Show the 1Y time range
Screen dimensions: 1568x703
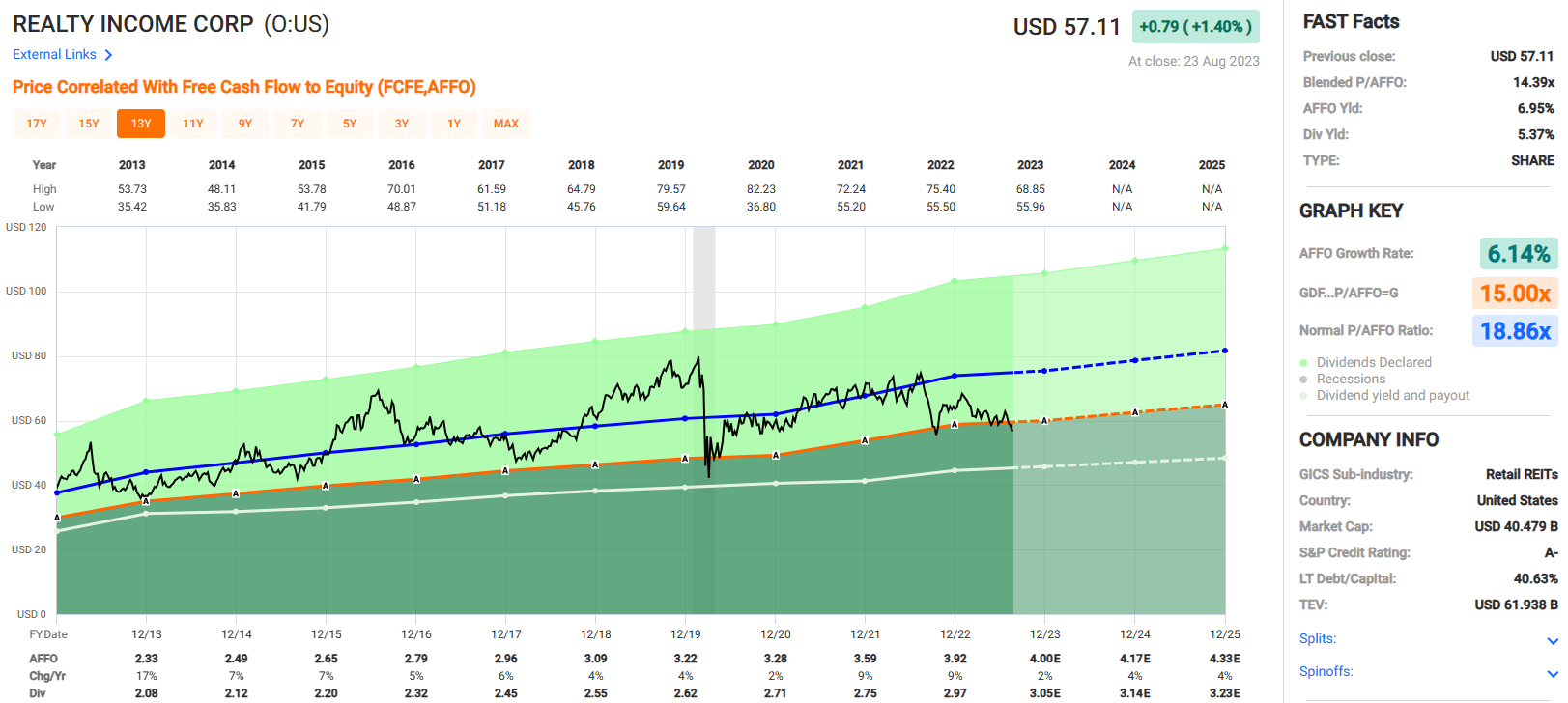[x=454, y=124]
